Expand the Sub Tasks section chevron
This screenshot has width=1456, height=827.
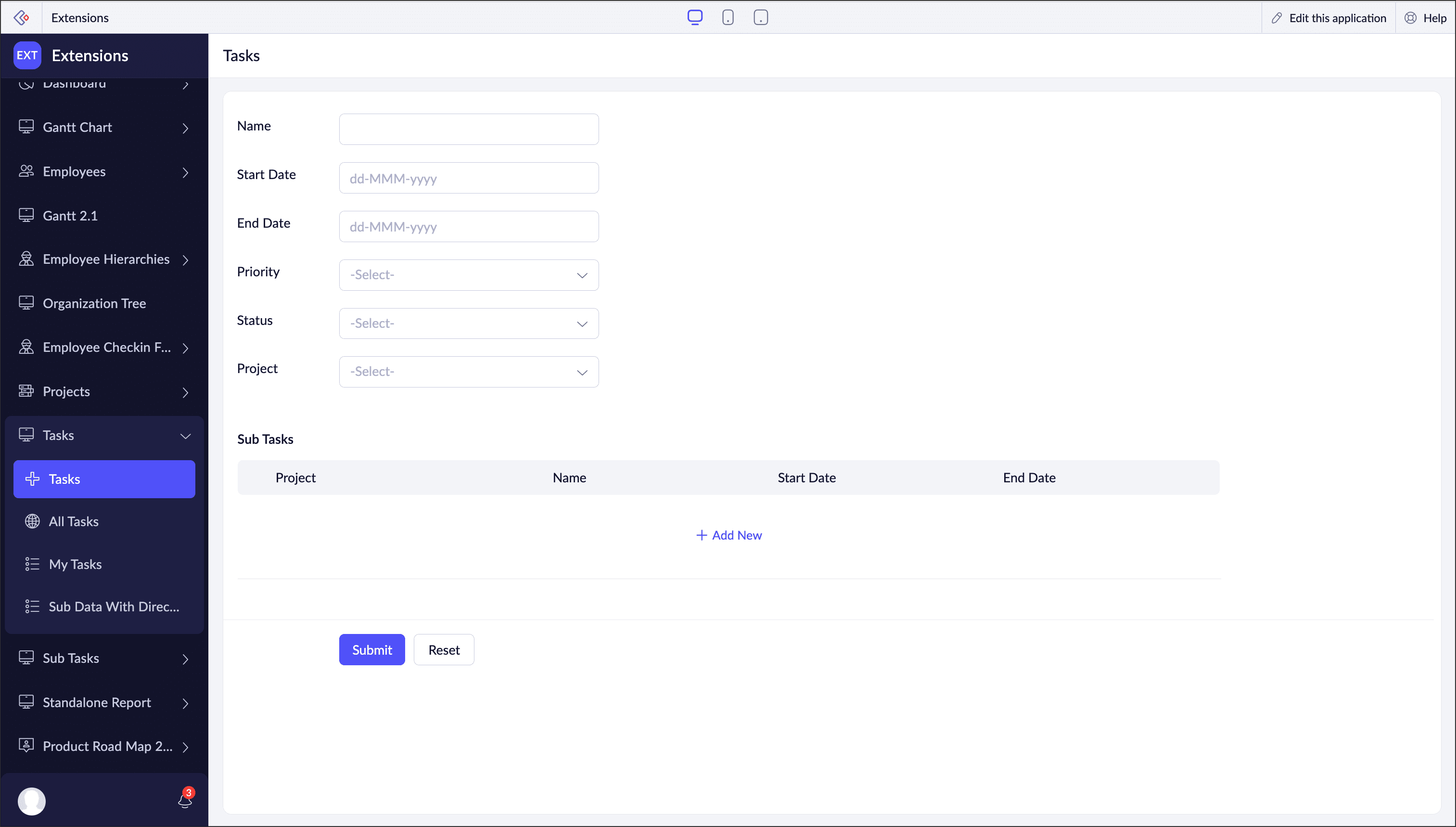tap(186, 659)
